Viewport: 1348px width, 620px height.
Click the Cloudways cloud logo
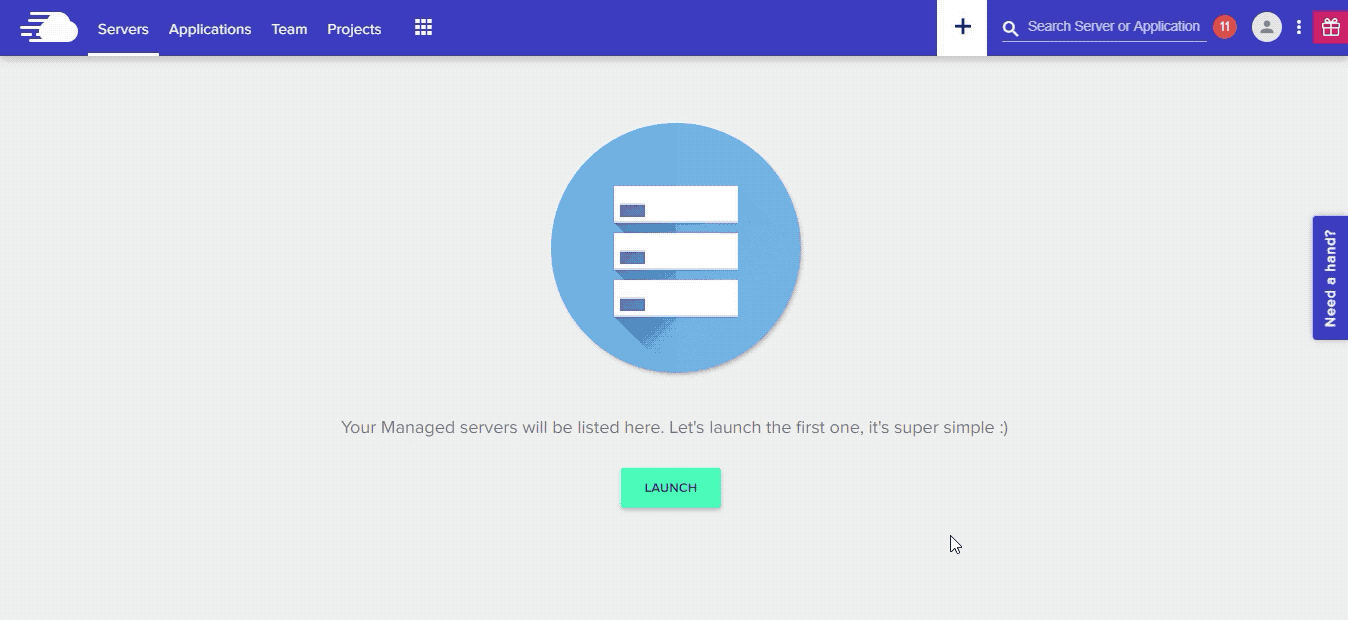[x=49, y=28]
